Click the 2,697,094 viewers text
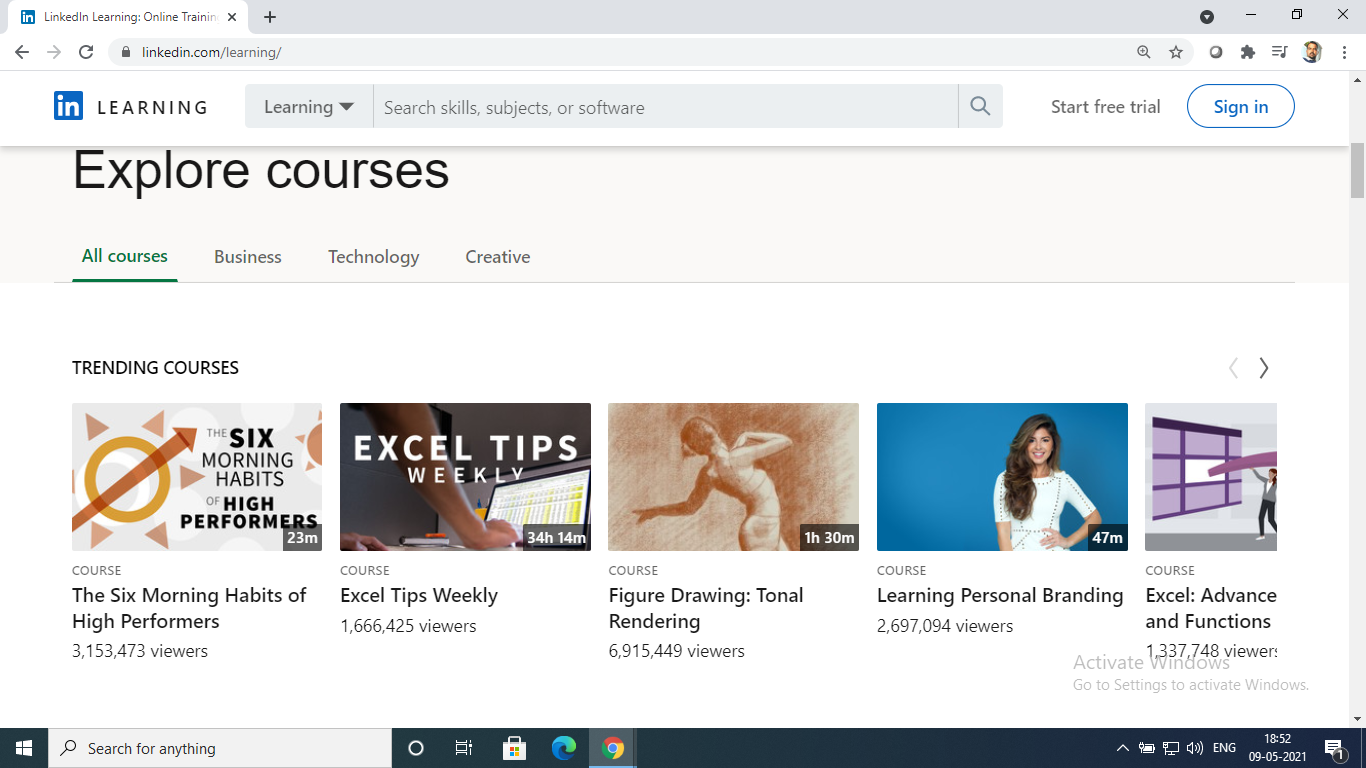Image resolution: width=1366 pixels, height=768 pixels. [945, 626]
